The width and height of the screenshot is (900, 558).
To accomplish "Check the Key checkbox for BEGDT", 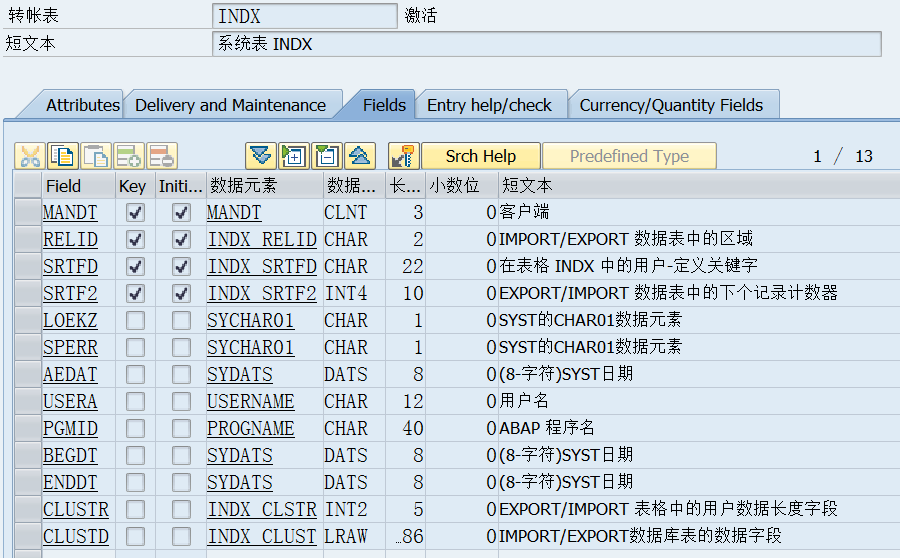I will click(135, 455).
